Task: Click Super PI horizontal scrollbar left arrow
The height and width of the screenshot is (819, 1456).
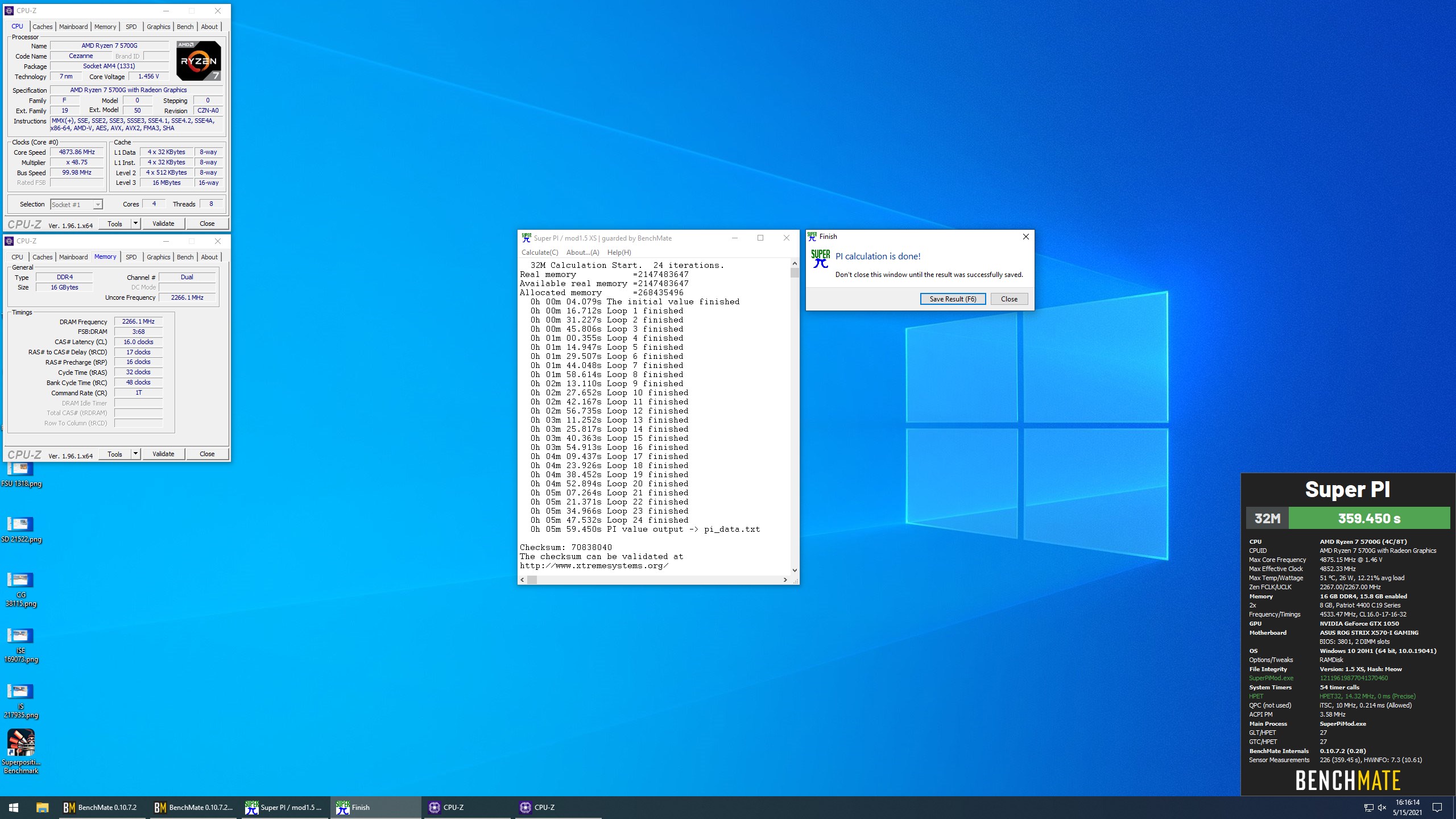Action: click(x=522, y=580)
